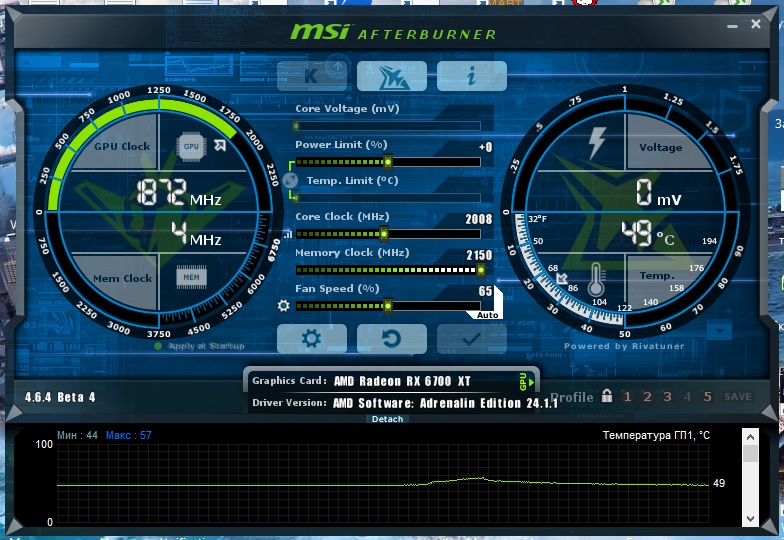Minimize the MSI Afterburner window
The width and height of the screenshot is (784, 540).
coord(732,26)
